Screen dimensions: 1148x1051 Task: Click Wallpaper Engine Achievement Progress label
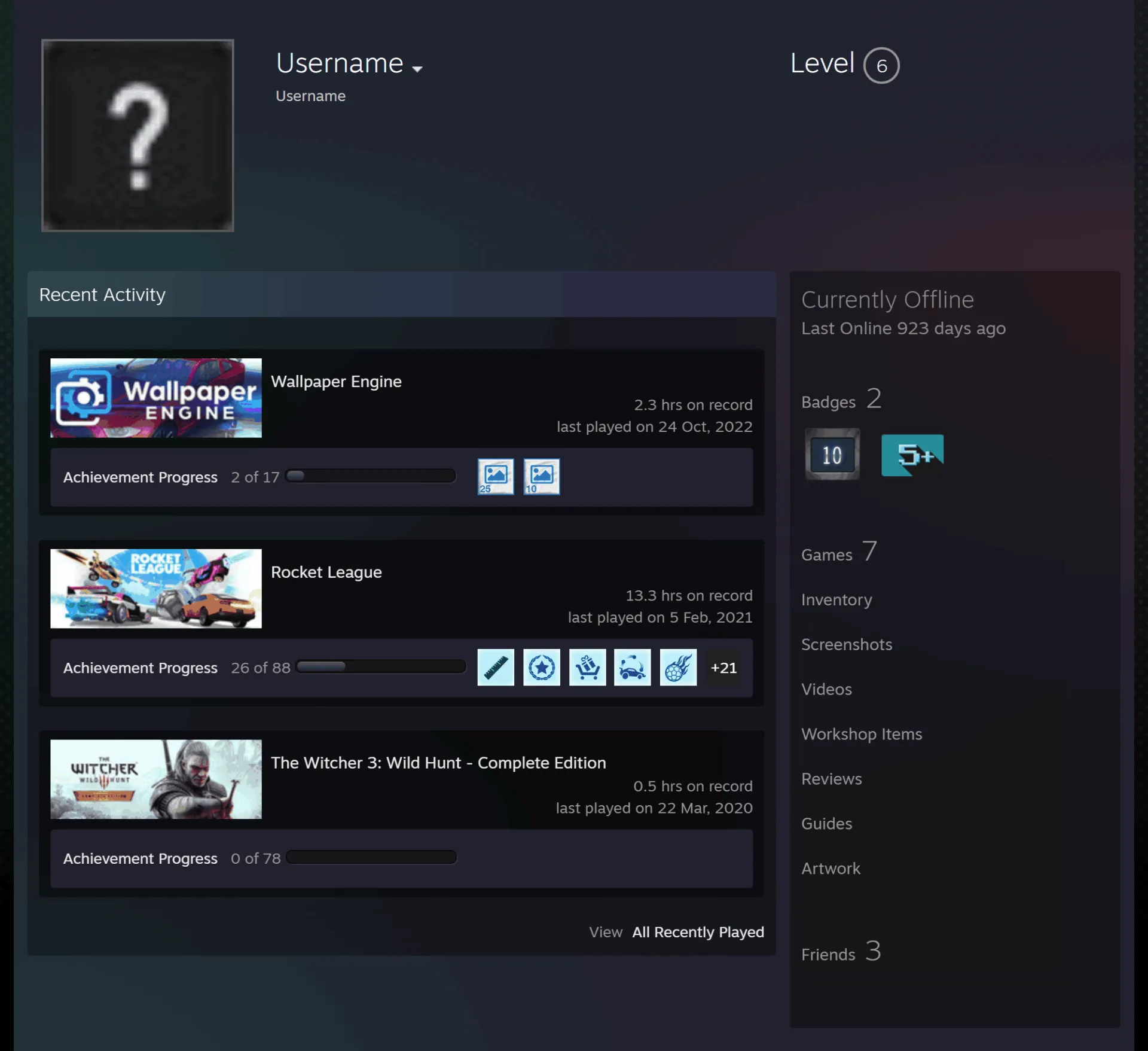point(141,477)
